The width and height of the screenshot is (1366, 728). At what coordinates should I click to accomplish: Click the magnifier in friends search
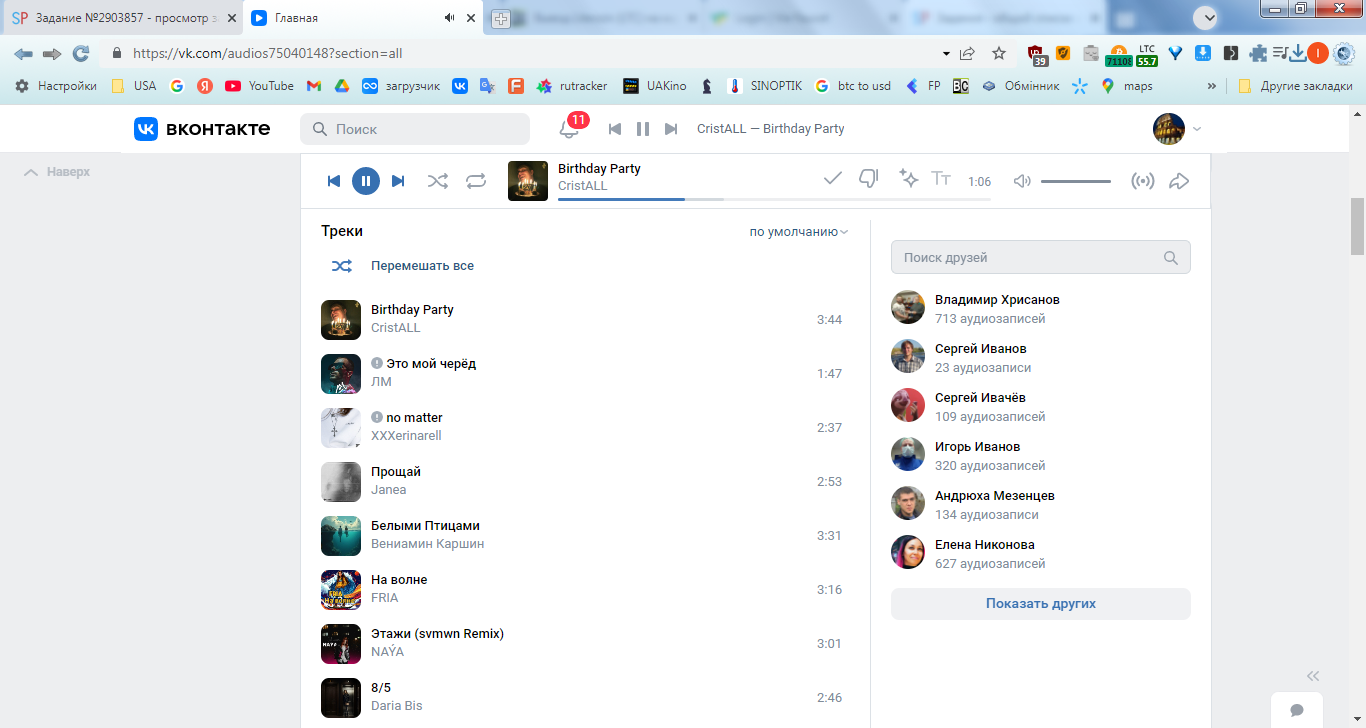click(1171, 257)
